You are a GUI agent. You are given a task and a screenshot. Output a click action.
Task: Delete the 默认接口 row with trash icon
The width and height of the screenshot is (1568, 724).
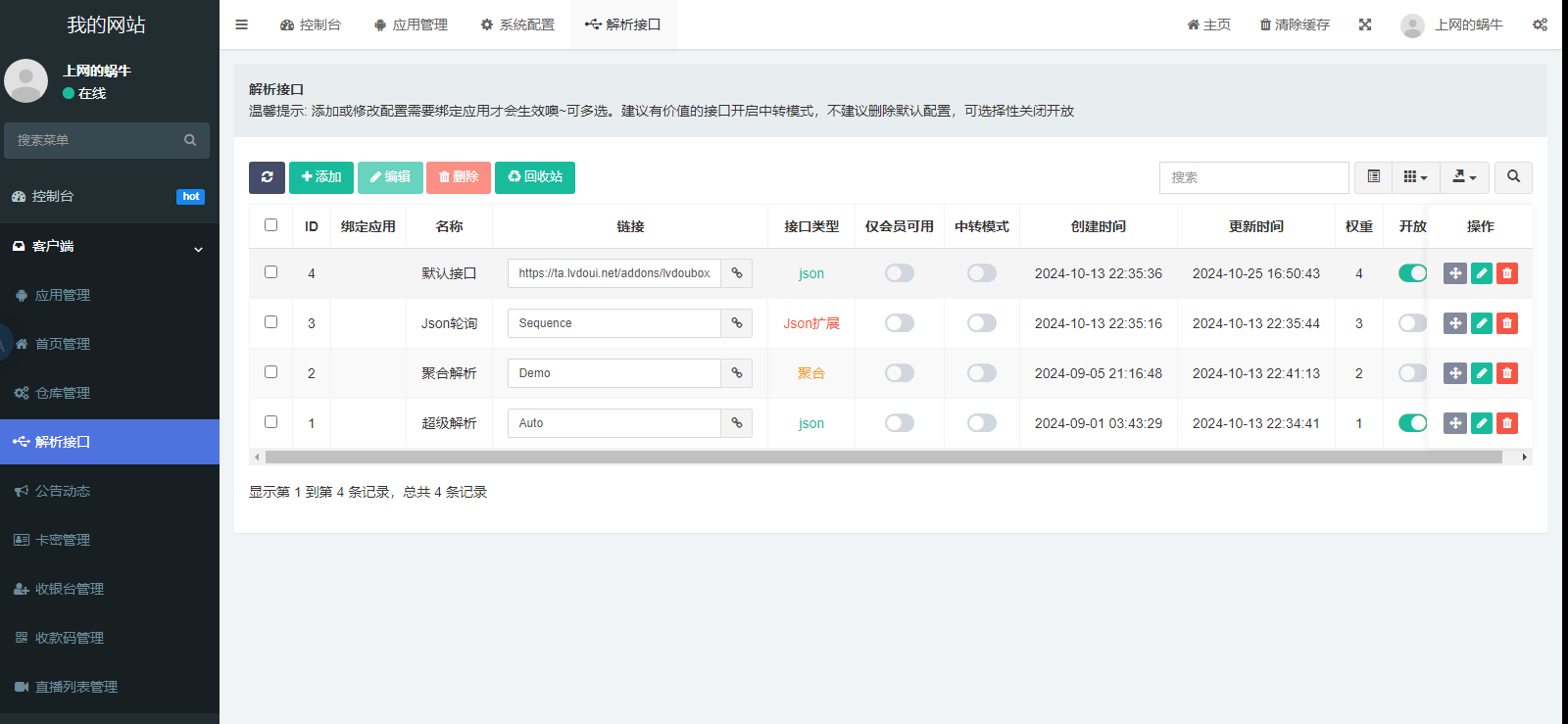(x=1507, y=273)
